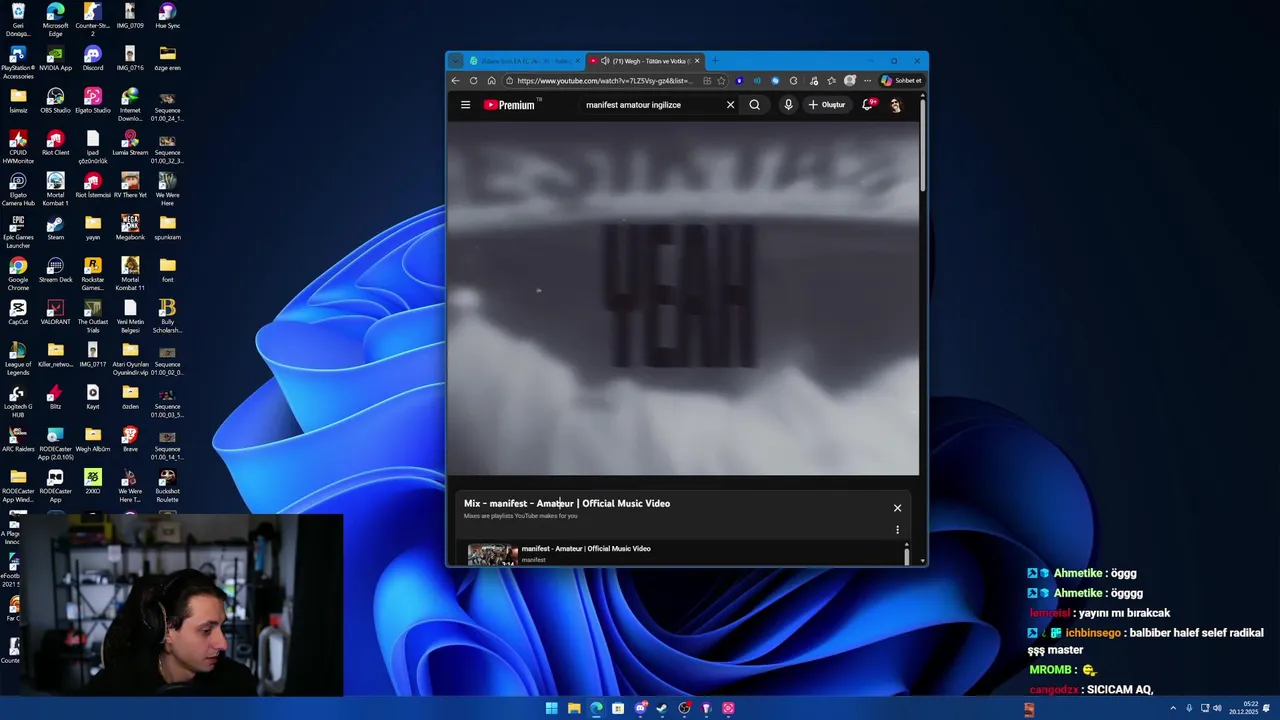The width and height of the screenshot is (1280, 720).
Task: Start voice search with the microphone
Action: (788, 105)
